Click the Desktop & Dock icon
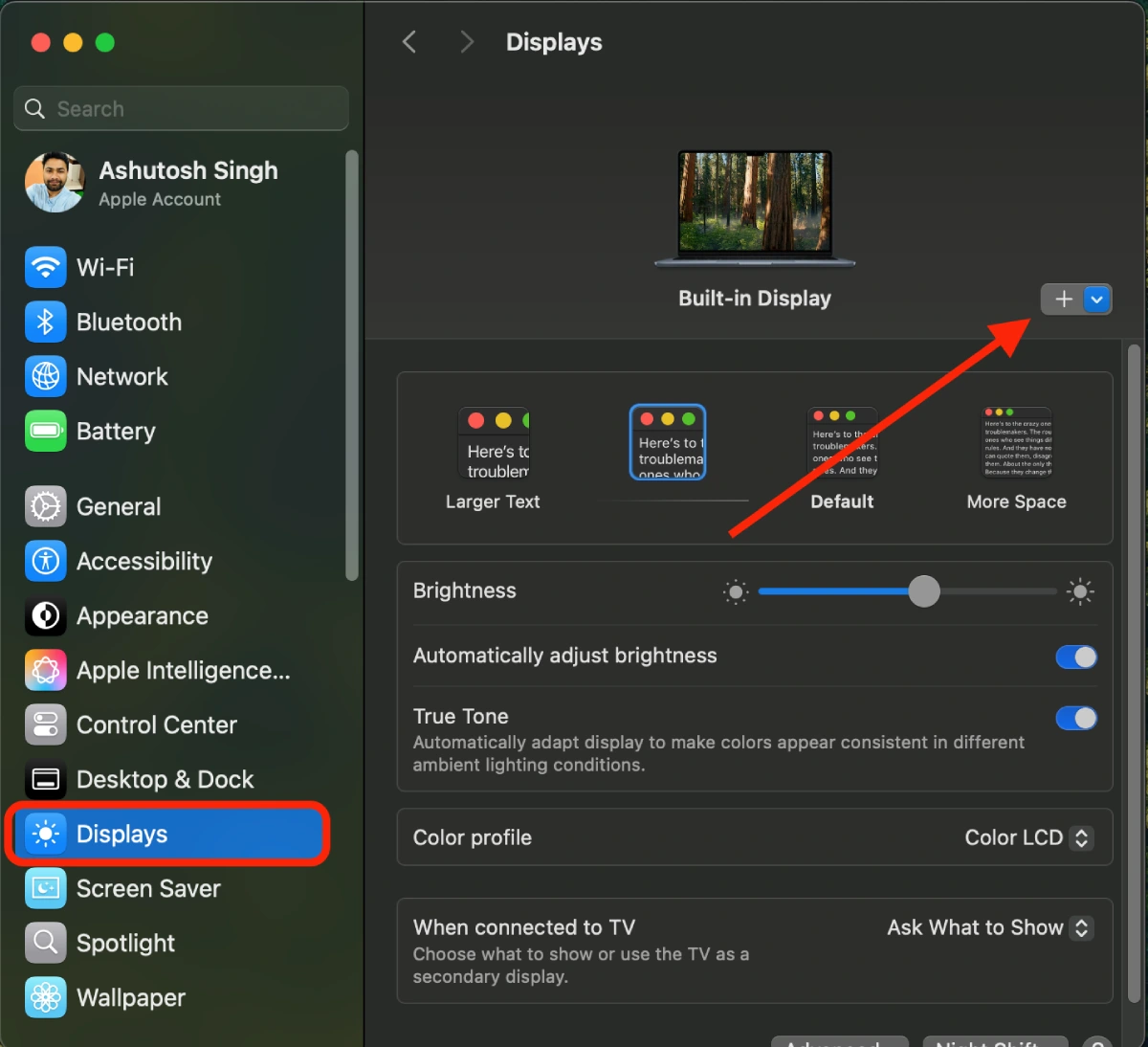1148x1047 pixels. click(x=46, y=779)
